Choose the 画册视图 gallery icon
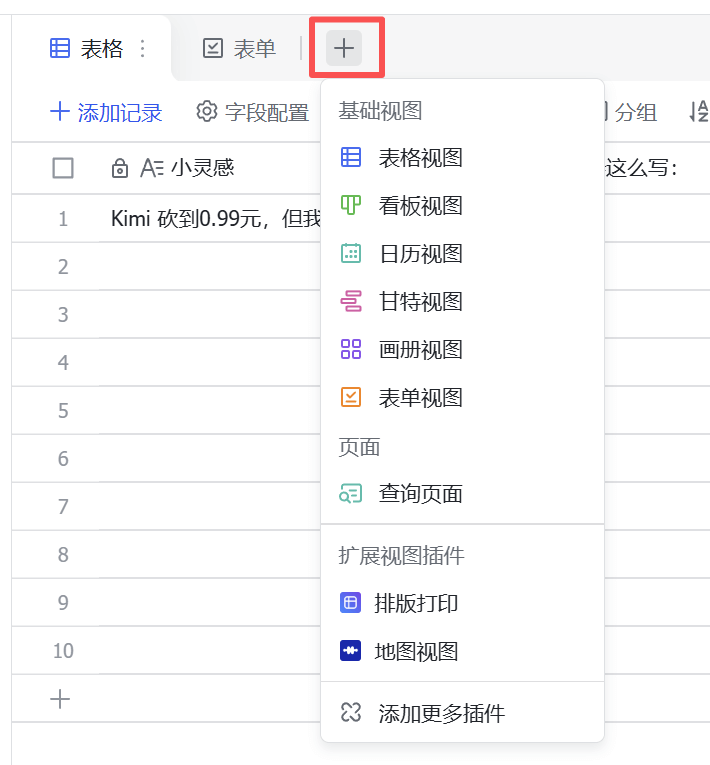This screenshot has width=710, height=765. point(351,350)
